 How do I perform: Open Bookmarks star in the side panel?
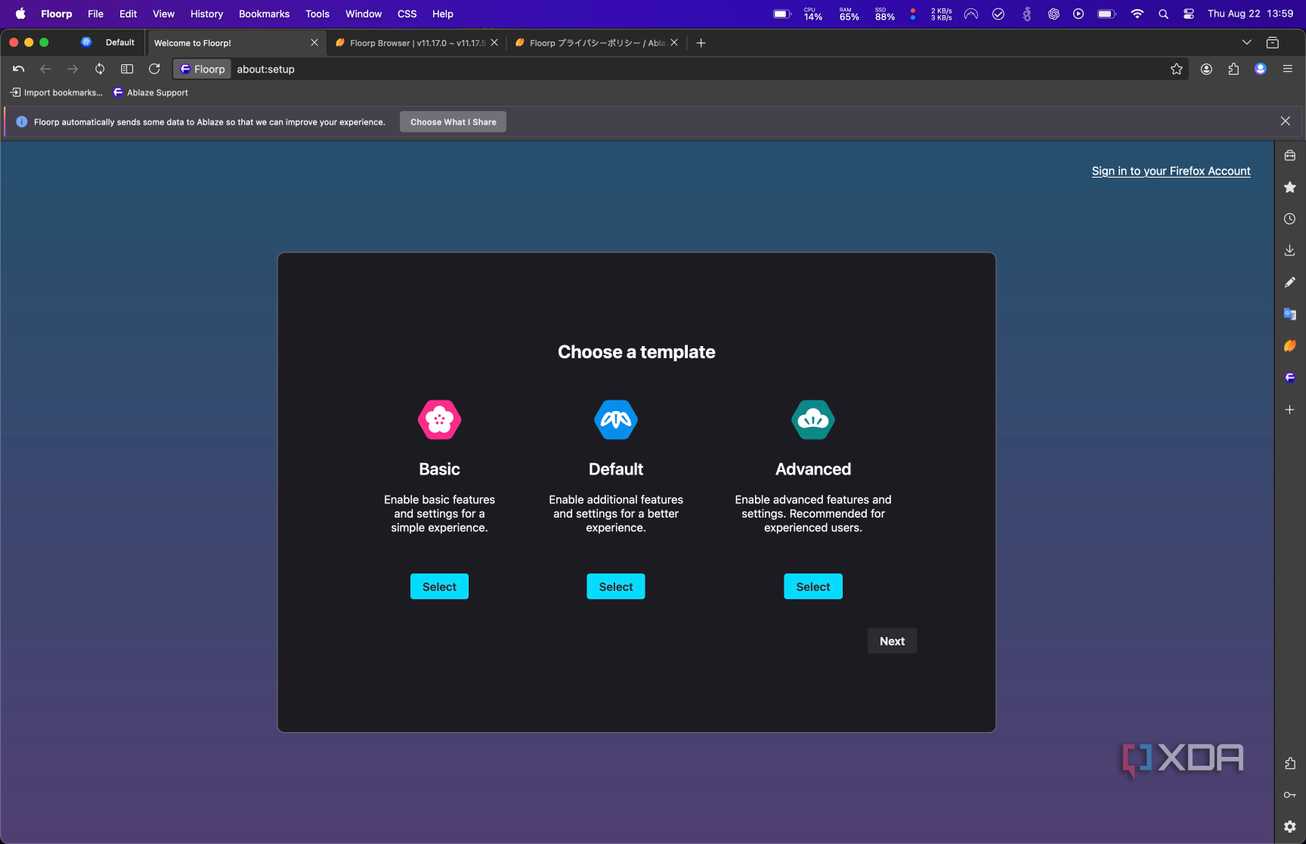pyautogui.click(x=1290, y=187)
